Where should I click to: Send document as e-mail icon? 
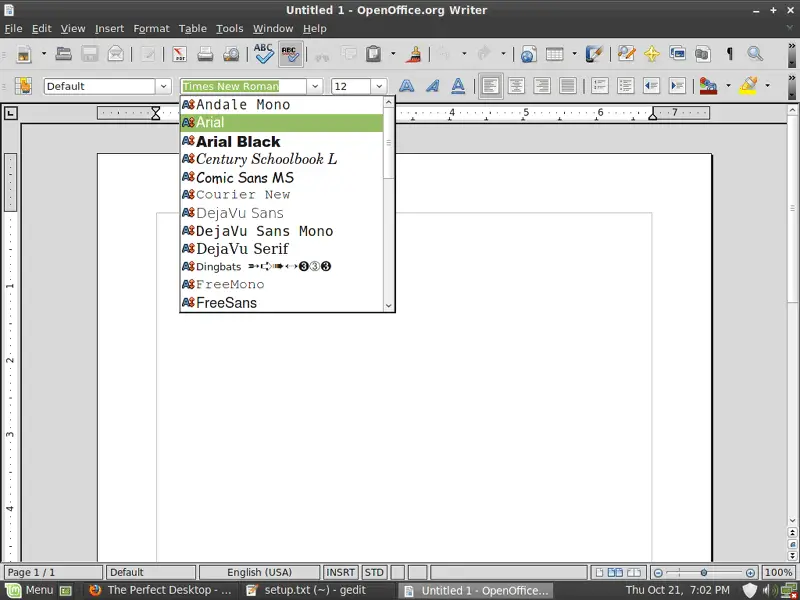[x=116, y=54]
